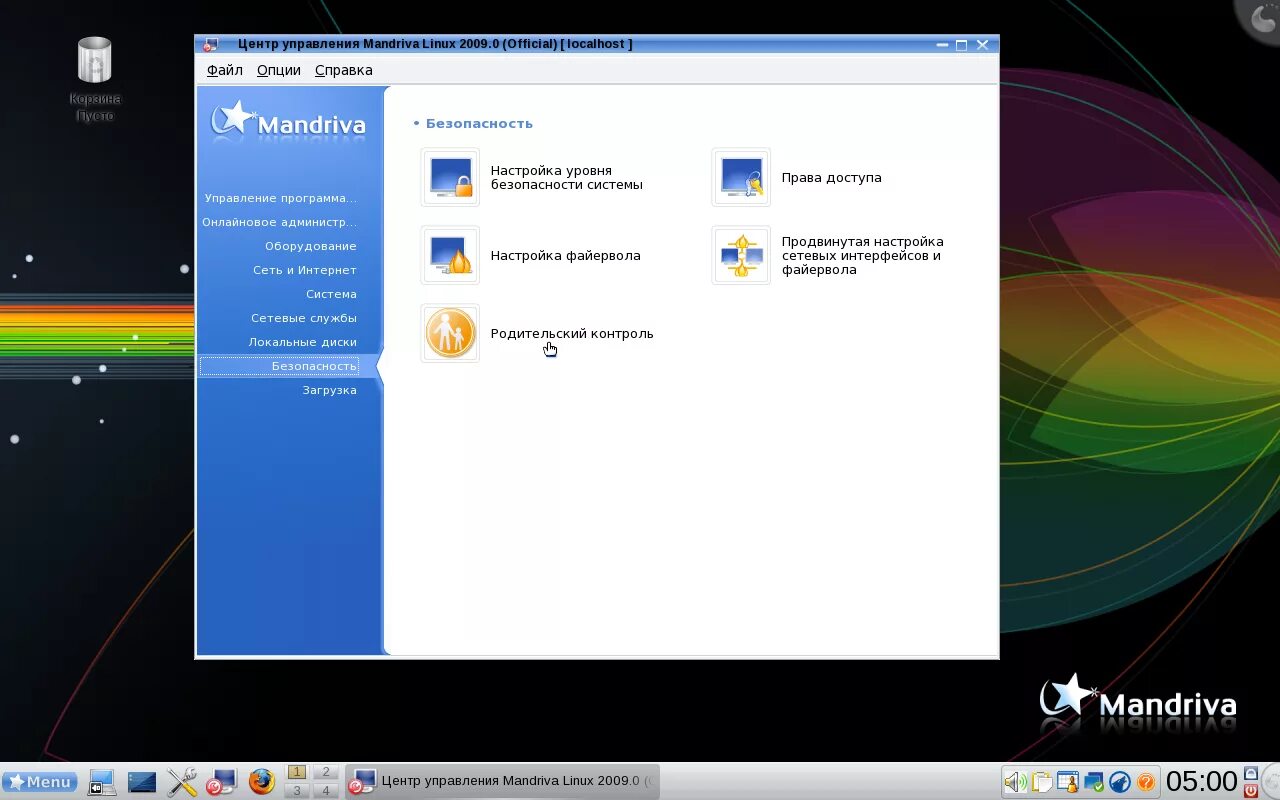Switch to Система category
This screenshot has height=800, width=1280.
point(331,294)
